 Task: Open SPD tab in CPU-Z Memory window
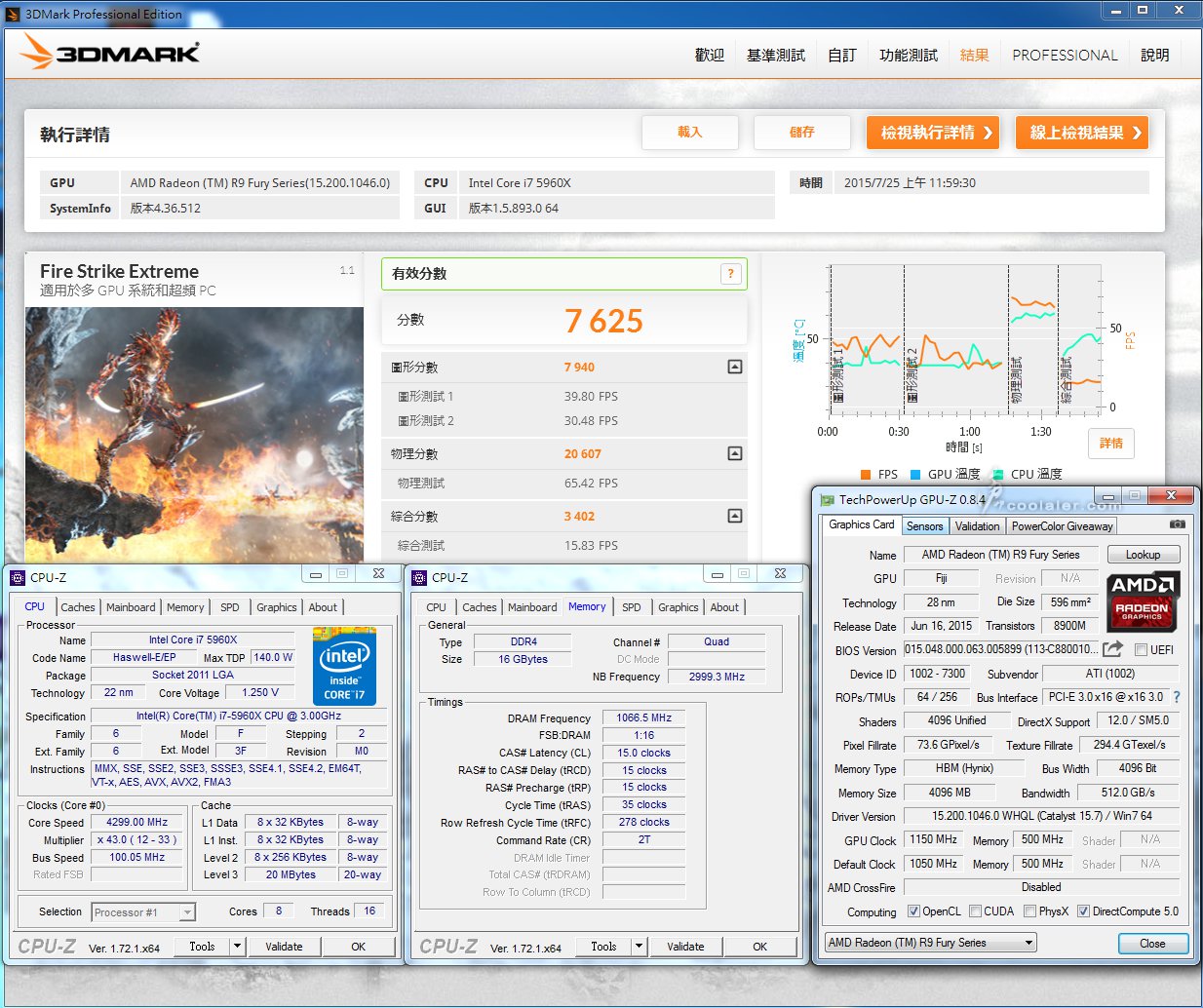pyautogui.click(x=632, y=607)
